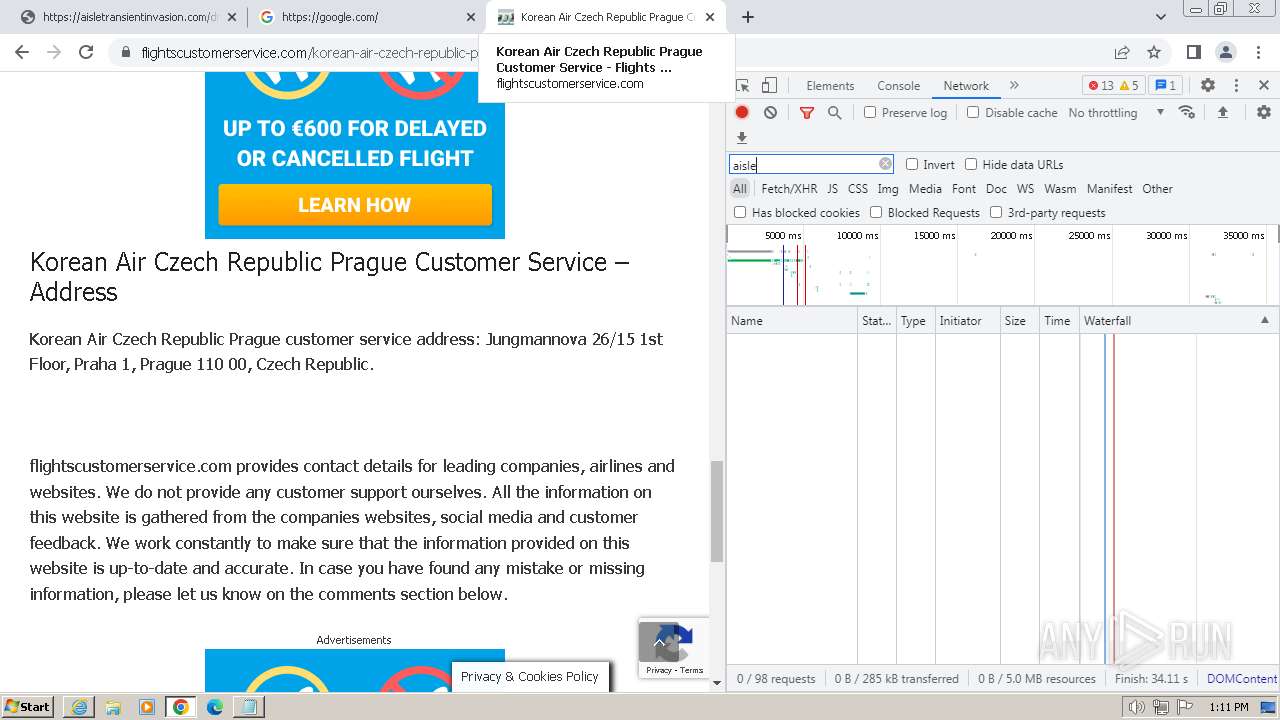Filter requests by CSS
Screen dimensions: 1280x720
tap(858, 188)
